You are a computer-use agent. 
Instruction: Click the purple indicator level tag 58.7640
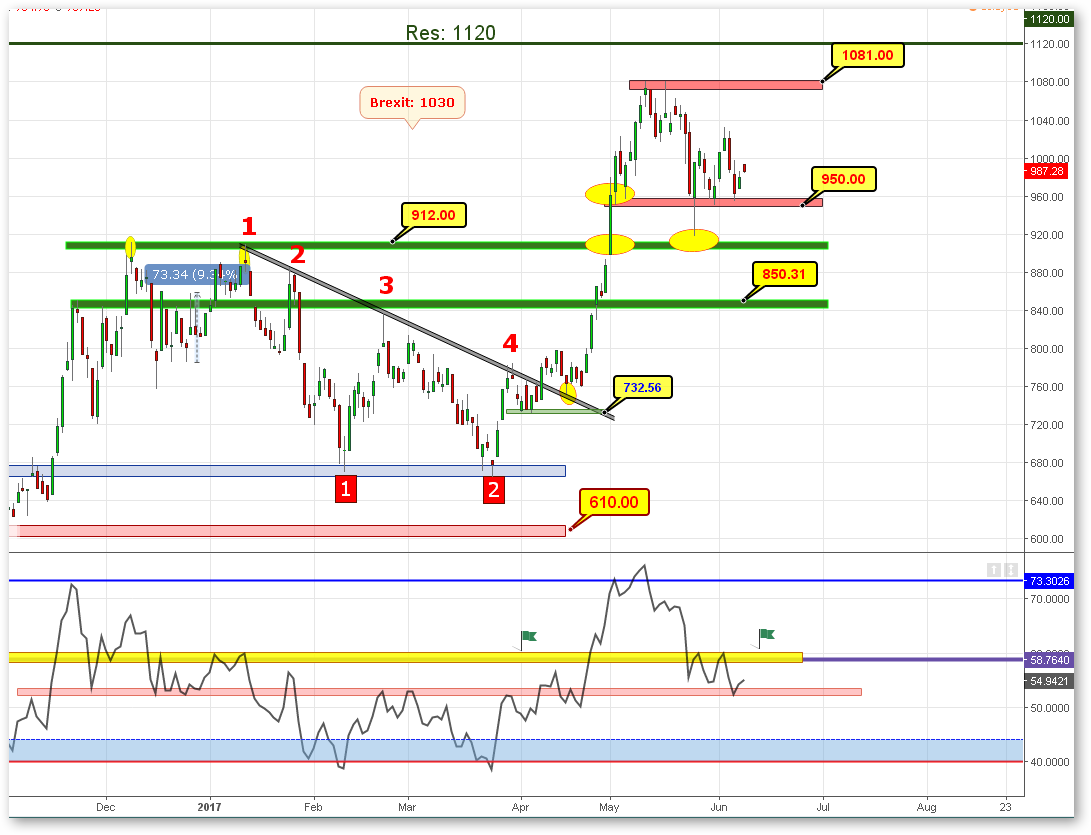(x=1049, y=660)
